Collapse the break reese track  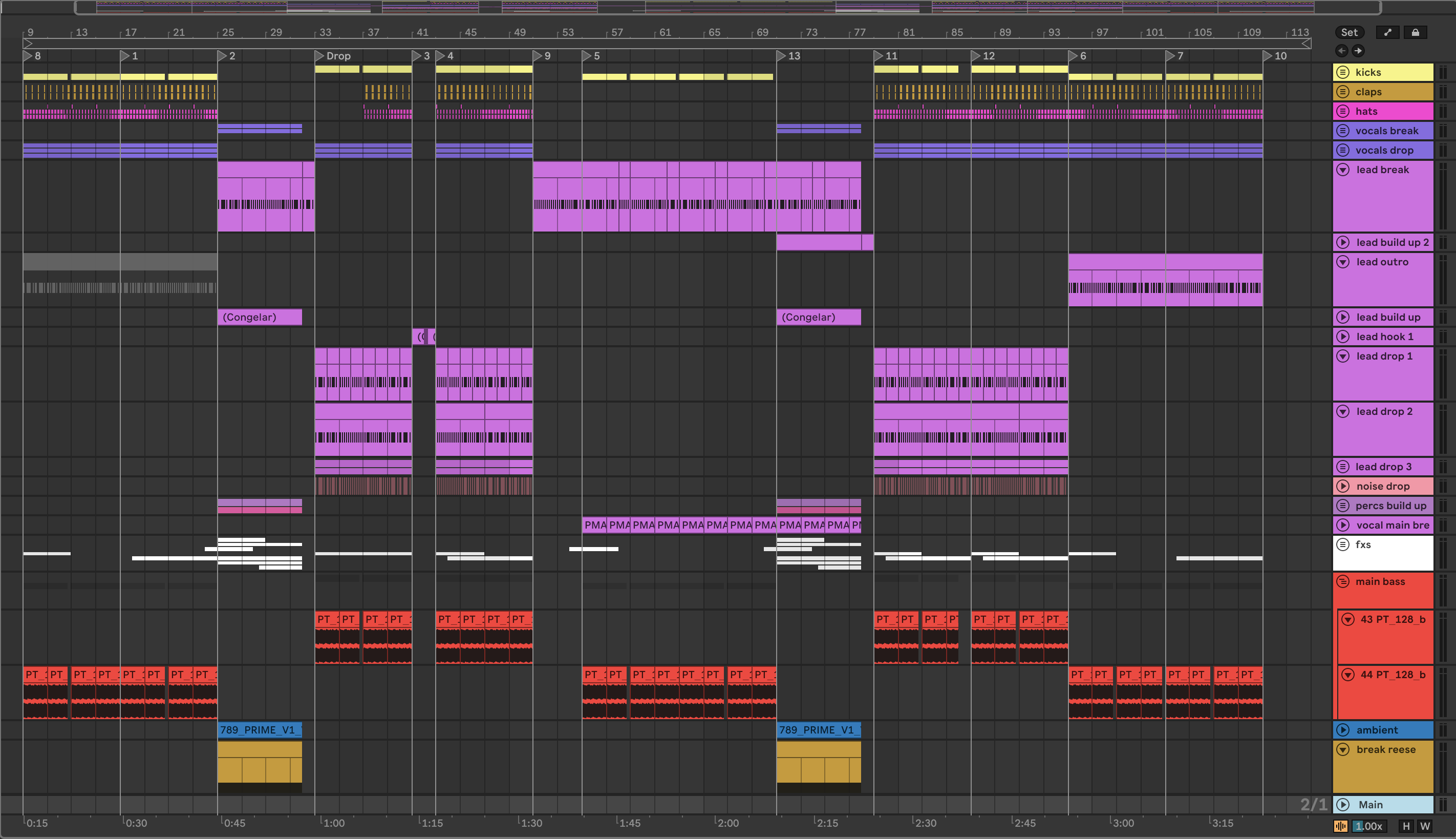(1342, 750)
